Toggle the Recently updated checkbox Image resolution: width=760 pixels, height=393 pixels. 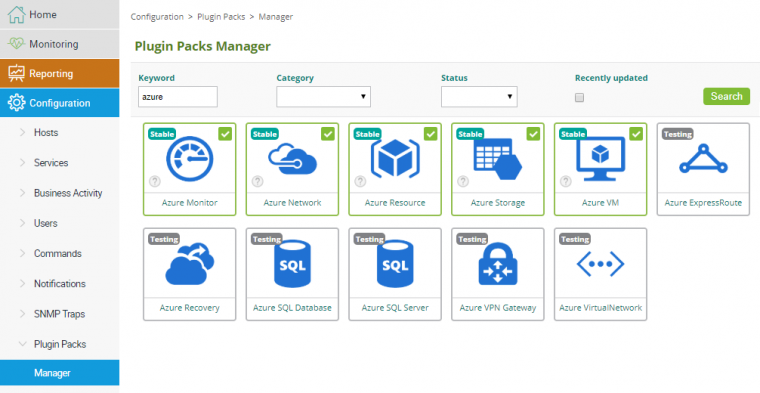[x=579, y=98]
